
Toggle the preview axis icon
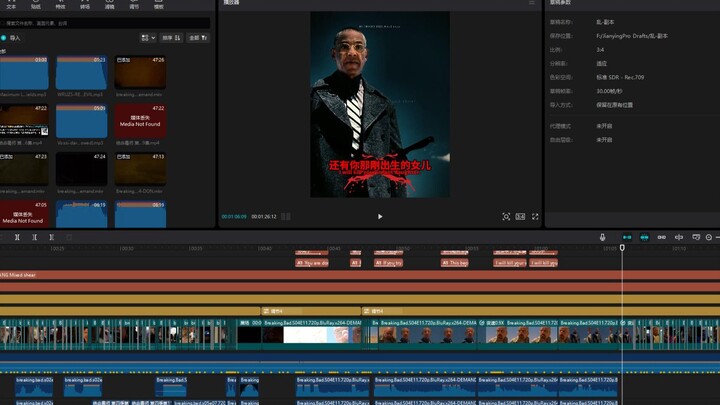[679, 237]
